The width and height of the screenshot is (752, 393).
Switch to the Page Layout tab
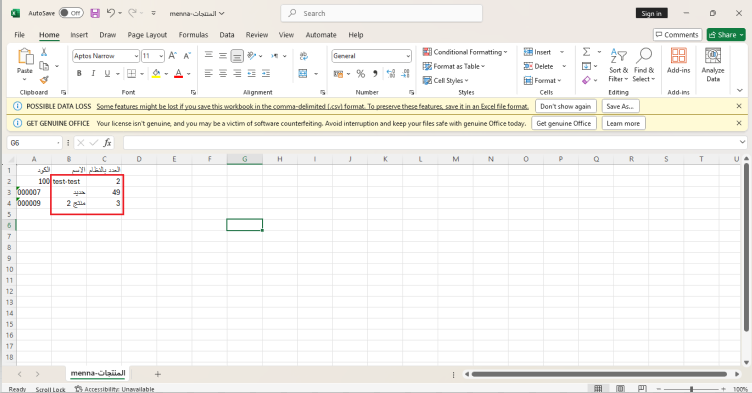[147, 35]
